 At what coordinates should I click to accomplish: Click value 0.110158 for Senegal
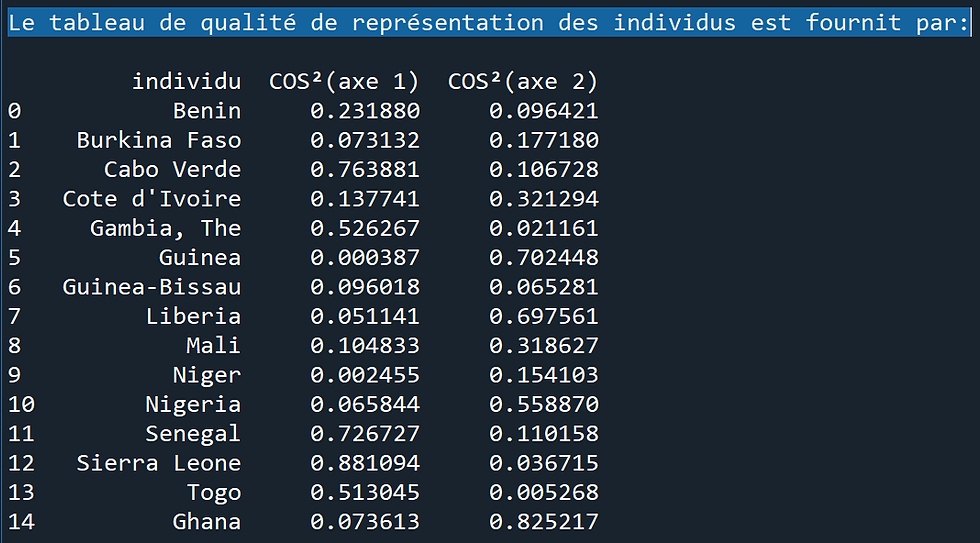[544, 434]
